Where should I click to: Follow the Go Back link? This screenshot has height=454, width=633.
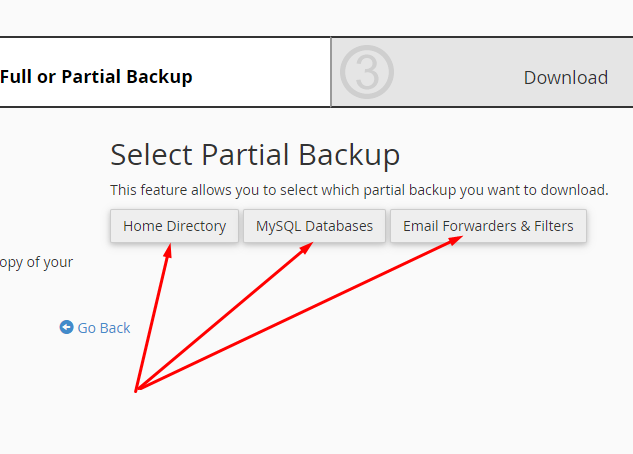103,328
